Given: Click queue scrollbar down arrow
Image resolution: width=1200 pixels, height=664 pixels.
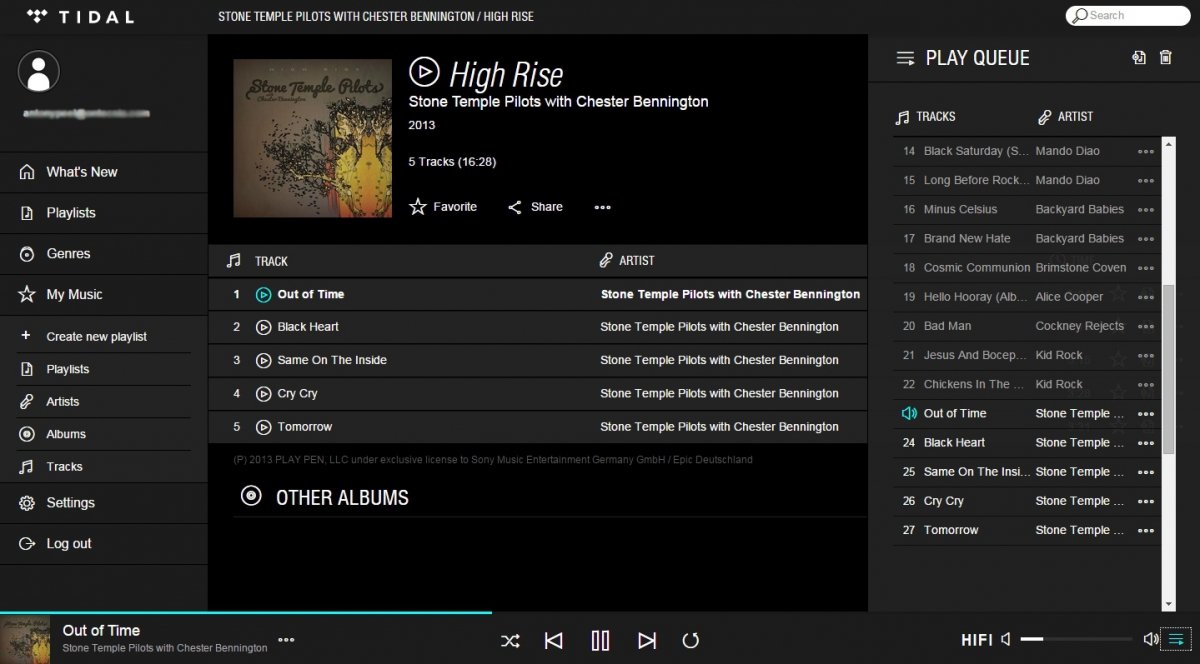Looking at the screenshot, I should click(x=1168, y=604).
